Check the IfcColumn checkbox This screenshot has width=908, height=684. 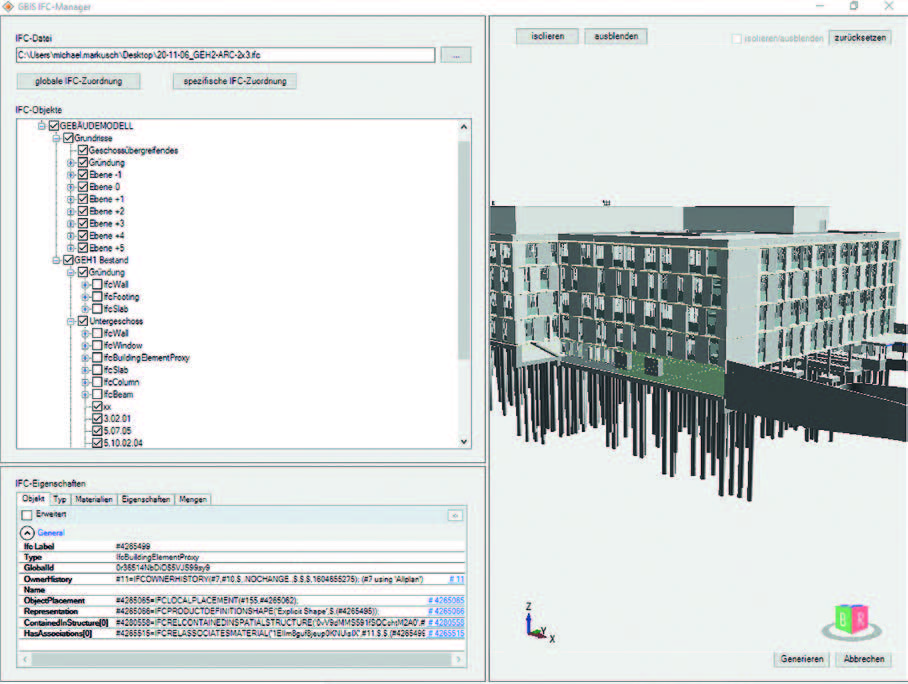pyautogui.click(x=97, y=382)
